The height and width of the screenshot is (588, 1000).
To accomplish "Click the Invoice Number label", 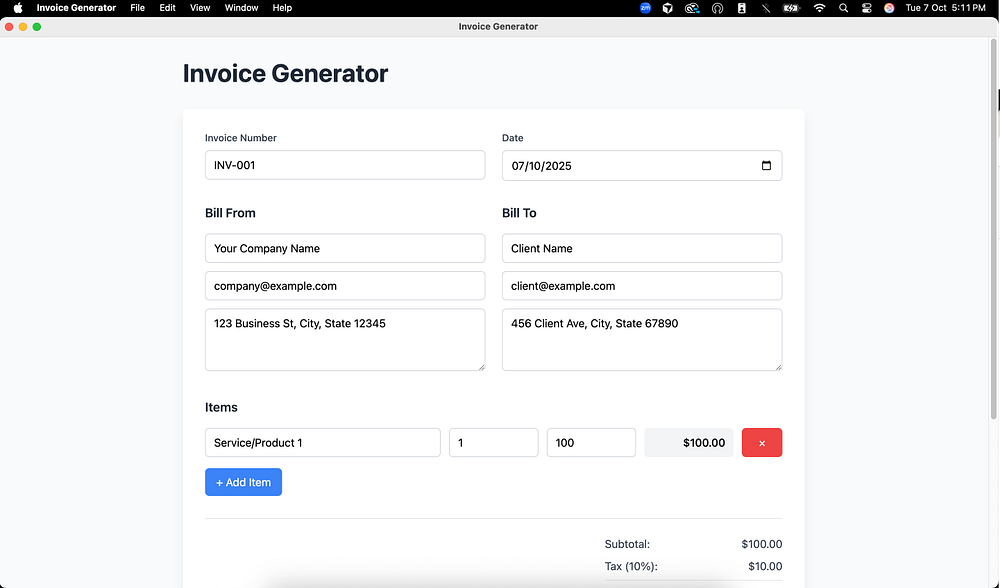I will click(x=240, y=138).
